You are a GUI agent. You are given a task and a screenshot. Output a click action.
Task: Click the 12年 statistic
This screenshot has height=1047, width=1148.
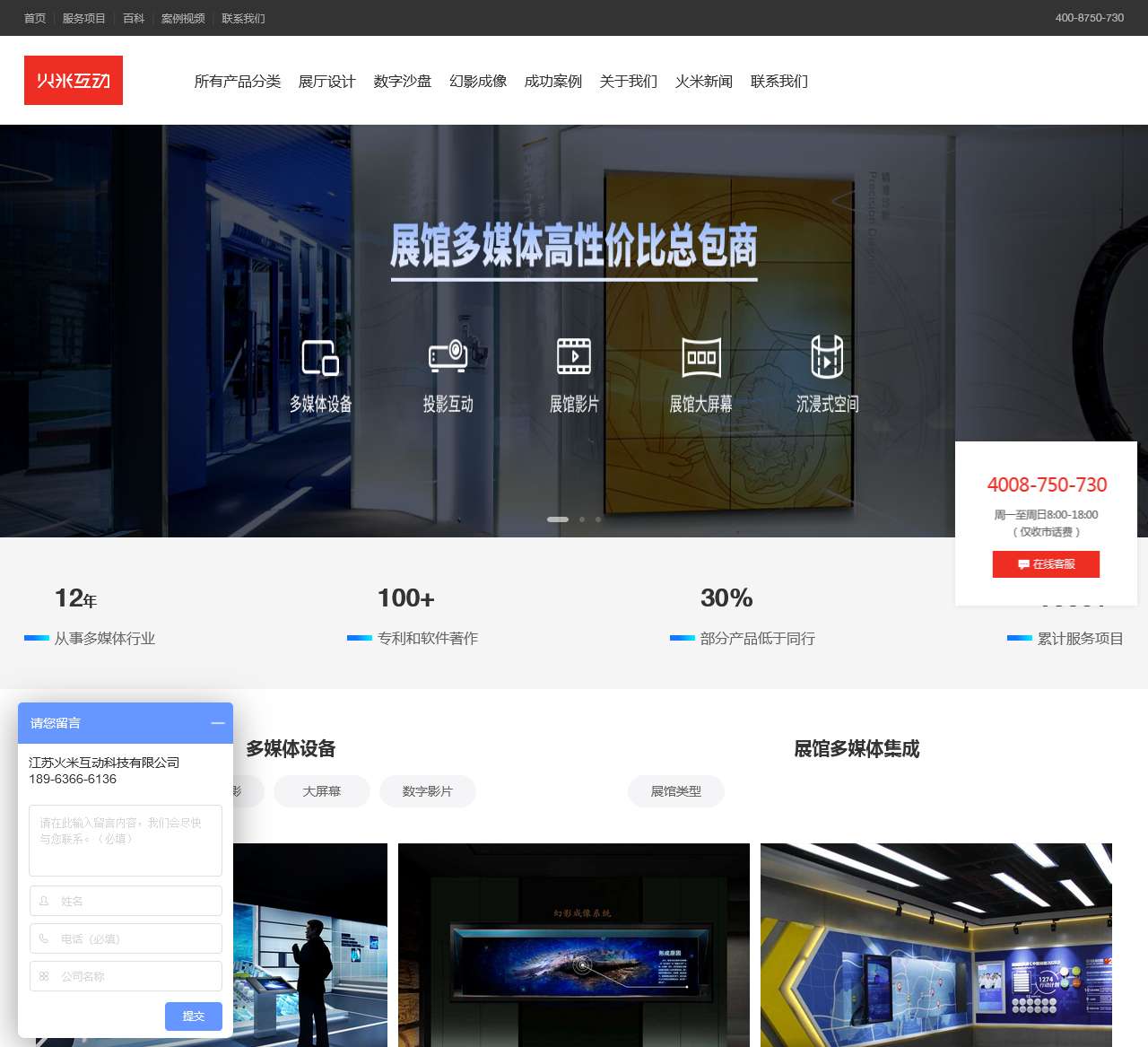pos(75,598)
